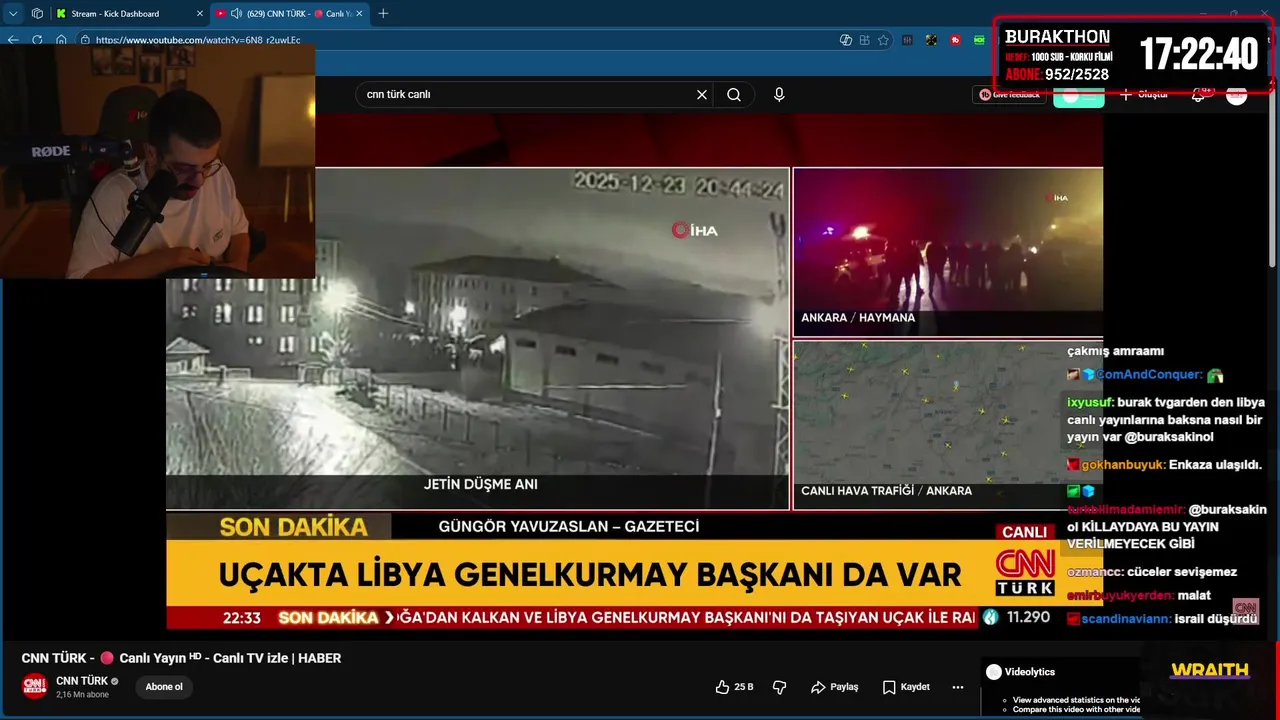The height and width of the screenshot is (720, 1280).
Task: Go back with the browser back arrow
Action: pyautogui.click(x=13, y=40)
